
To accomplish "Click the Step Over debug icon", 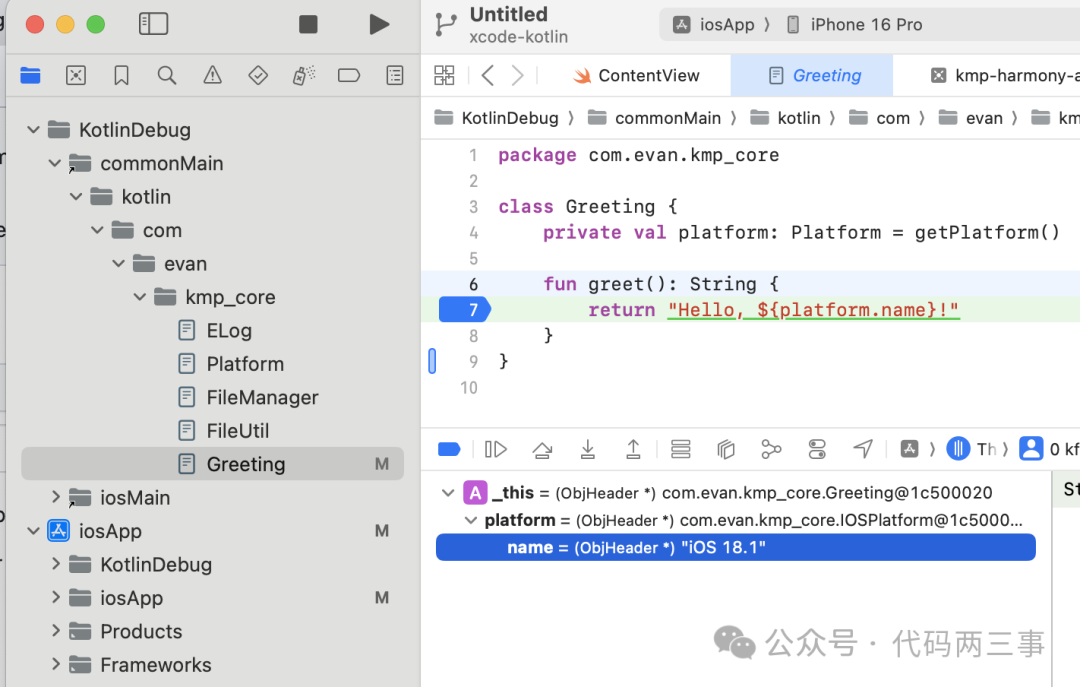I will 542,449.
